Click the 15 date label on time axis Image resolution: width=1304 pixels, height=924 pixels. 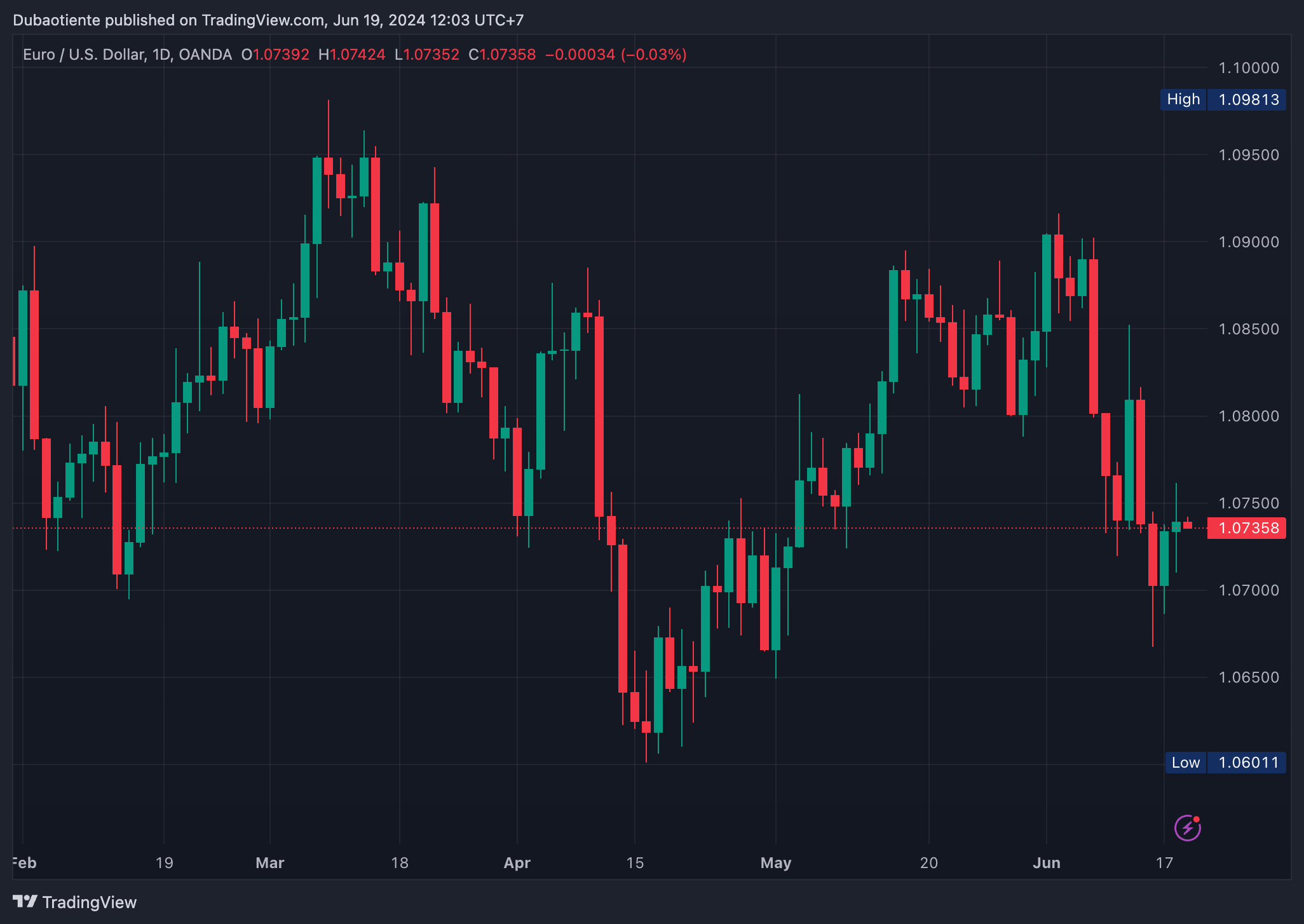click(x=635, y=863)
